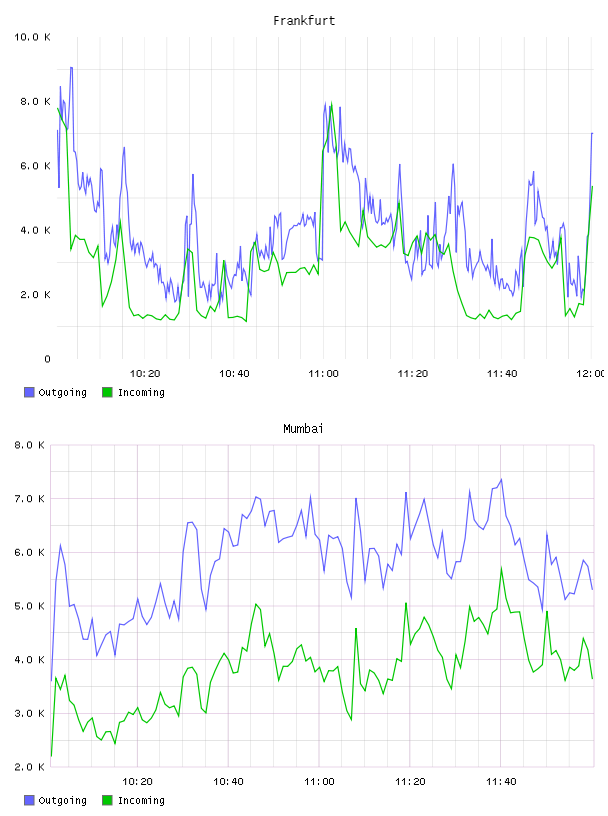Click the Frankfurt Incoming green legend swatch
608x816 pixels.
pyautogui.click(x=107, y=392)
